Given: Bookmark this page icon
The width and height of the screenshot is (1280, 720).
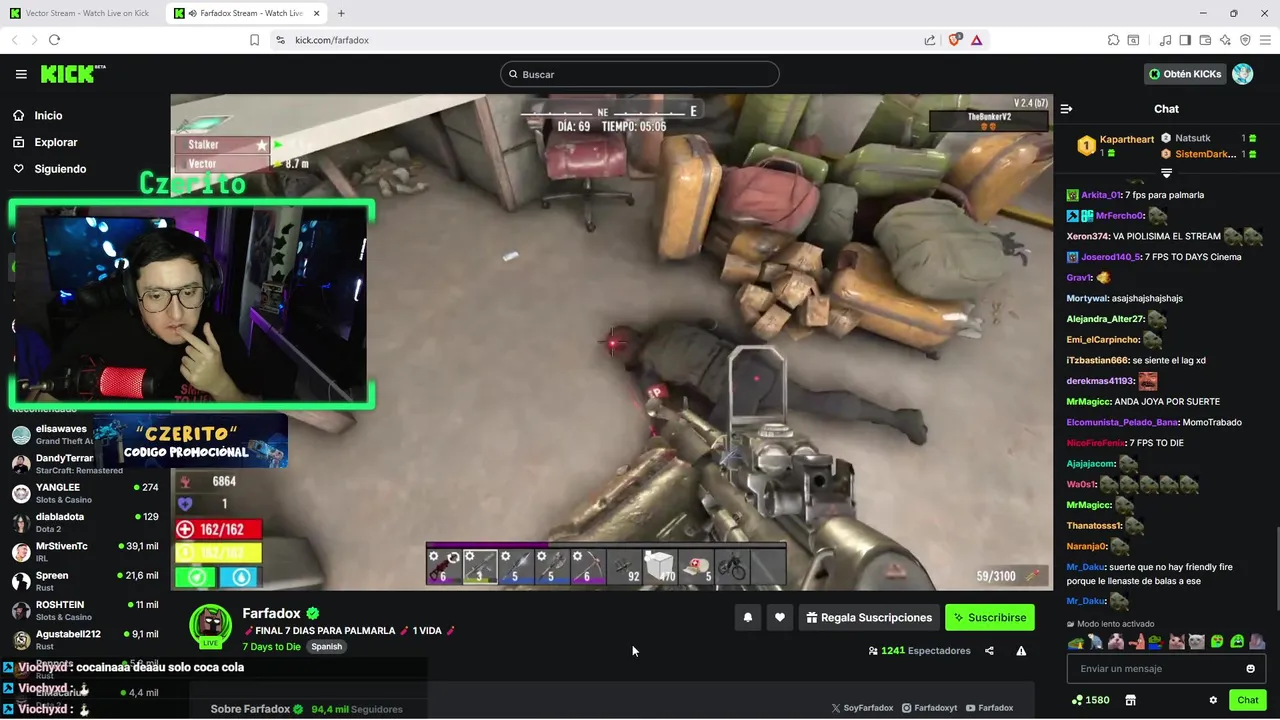Looking at the screenshot, I should 254,40.
